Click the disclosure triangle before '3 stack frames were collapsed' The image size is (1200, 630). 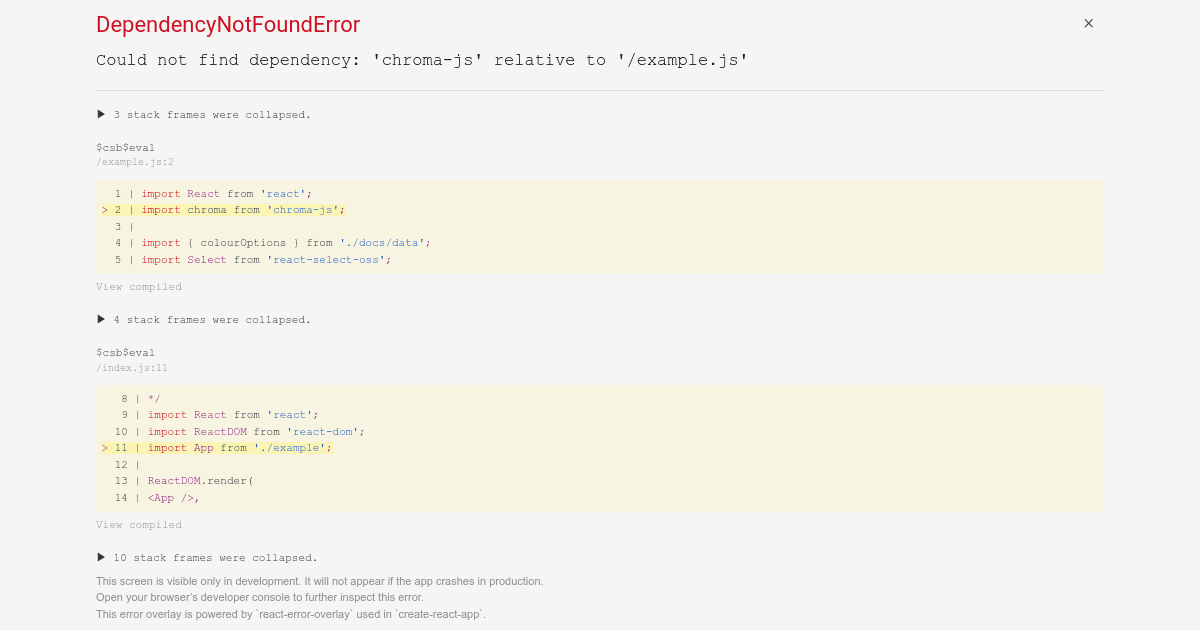100,114
